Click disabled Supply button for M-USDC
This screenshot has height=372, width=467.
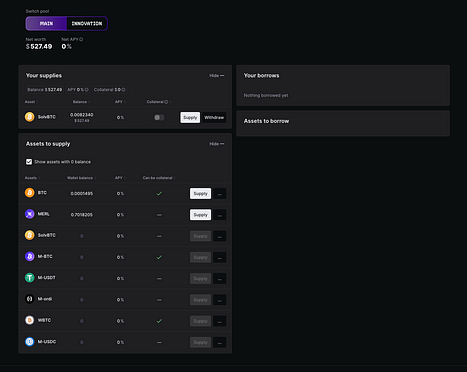click(200, 342)
